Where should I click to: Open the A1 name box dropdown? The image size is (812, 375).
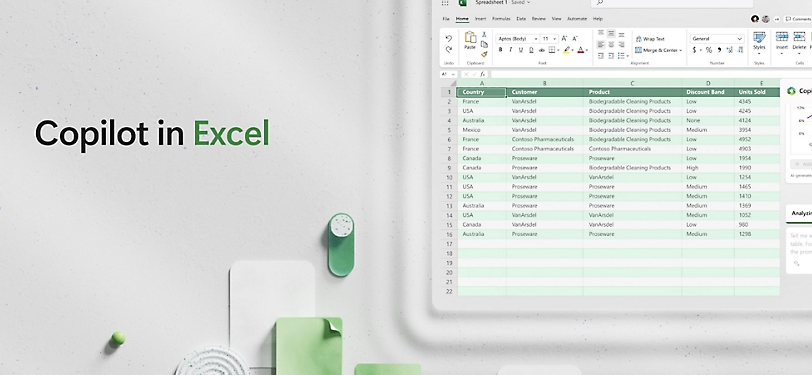[453, 74]
